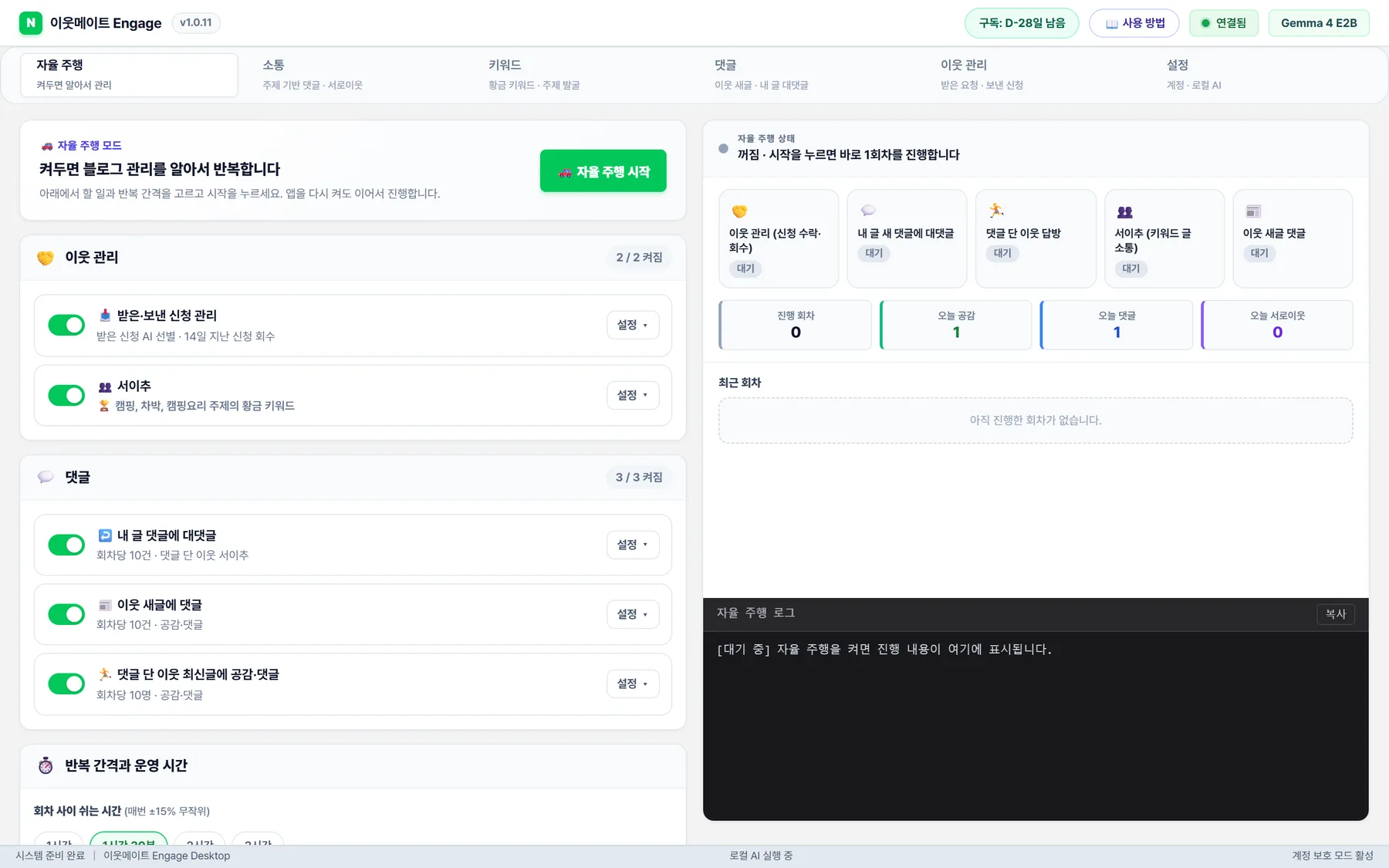Open 설정 dropdown for 댓글 단 이웃 최신글에 공감·댓글
1389x868 pixels.
pos(633,684)
